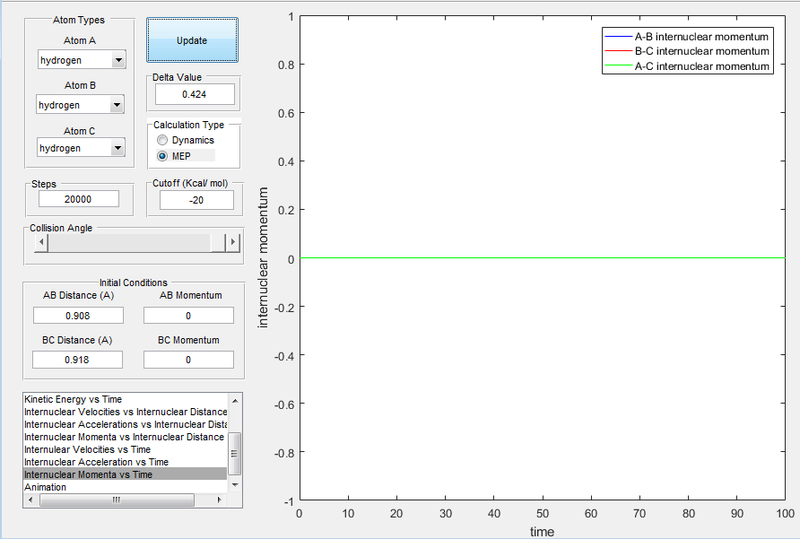Click B-C internuclear momentum legend entry

coord(687,51)
